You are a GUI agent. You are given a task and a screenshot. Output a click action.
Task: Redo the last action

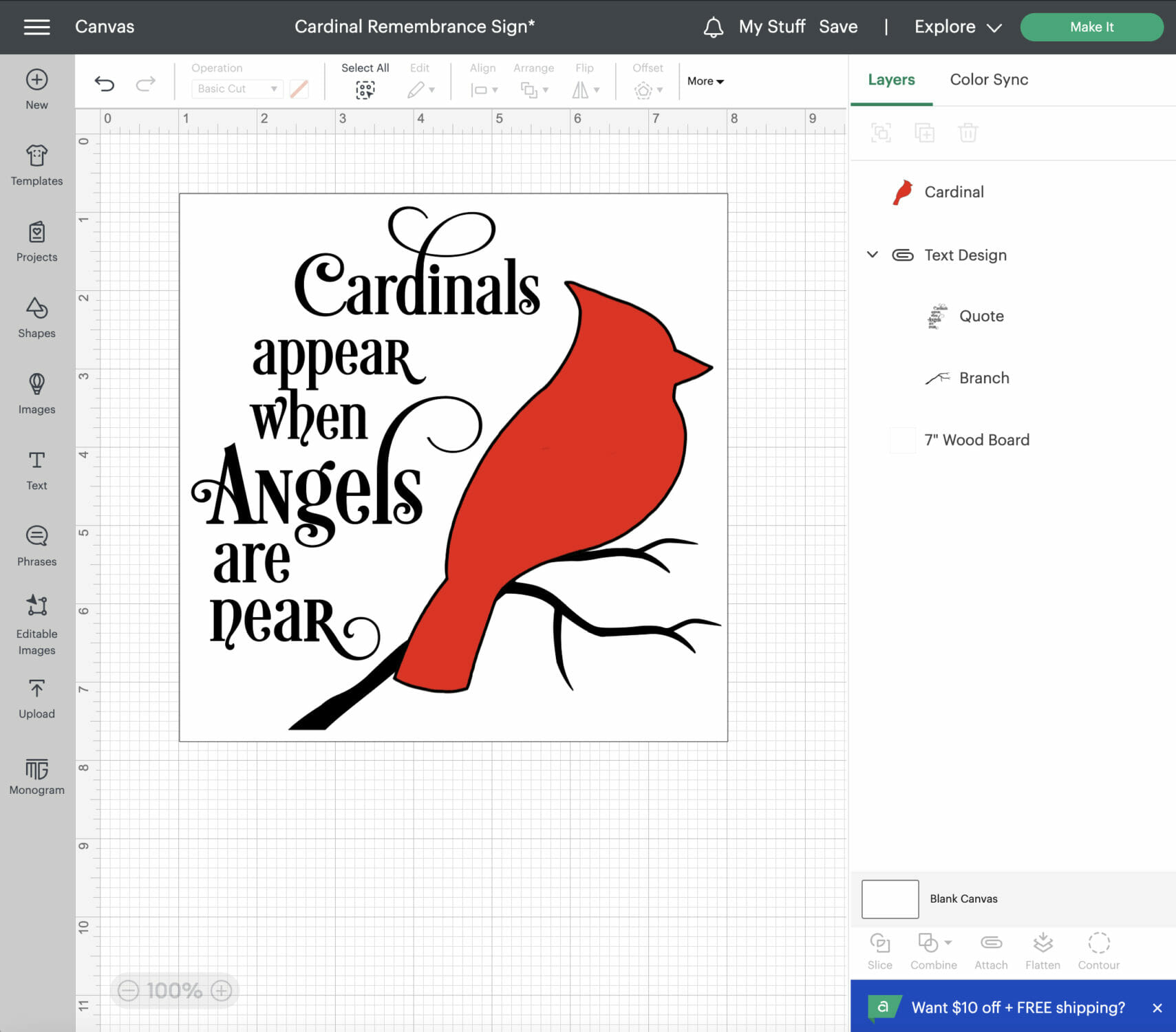point(145,84)
